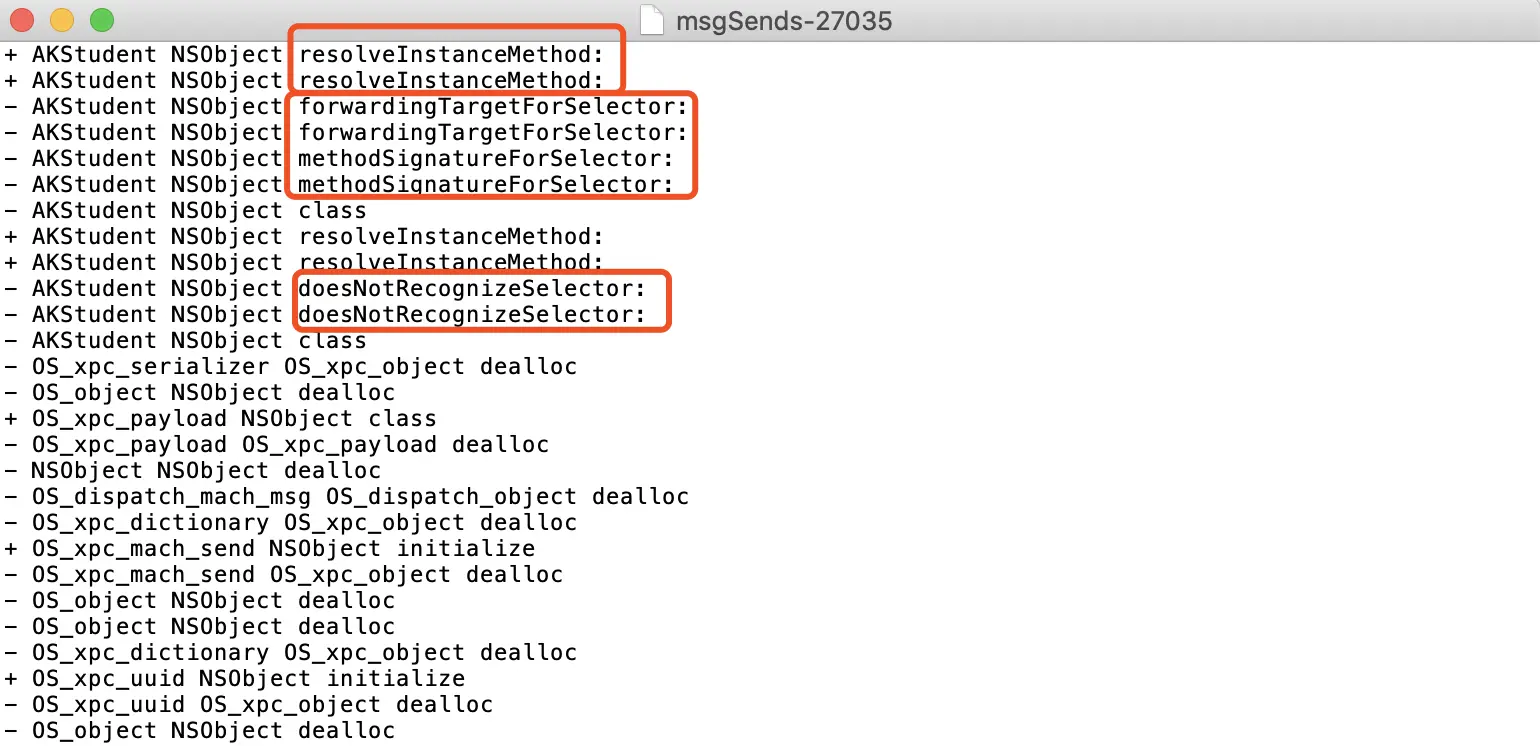
Task: Click the OS_xpc_payload OS_xpc_payload dealloc line
Action: point(277,444)
